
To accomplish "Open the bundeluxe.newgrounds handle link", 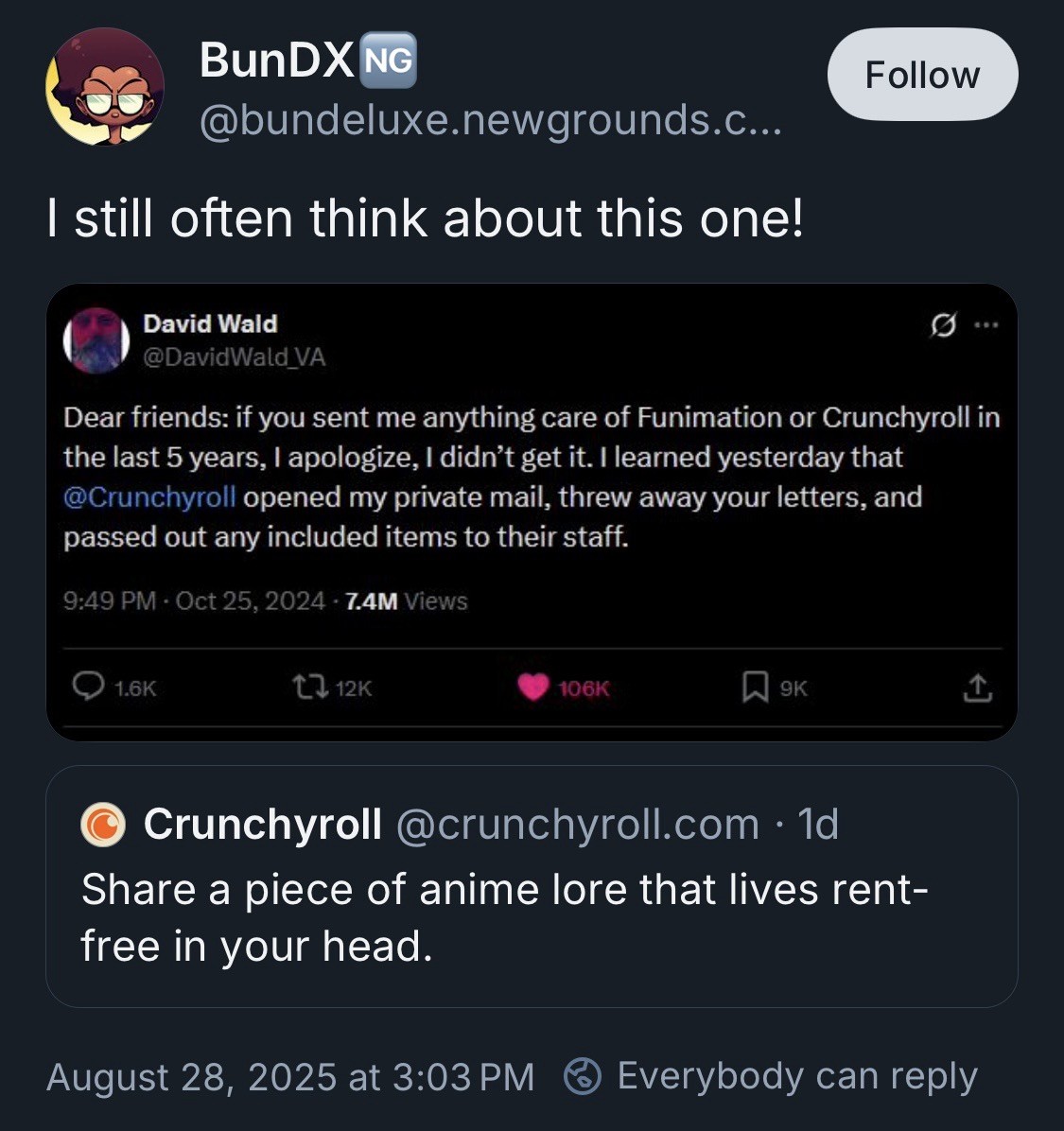I will pos(490,121).
